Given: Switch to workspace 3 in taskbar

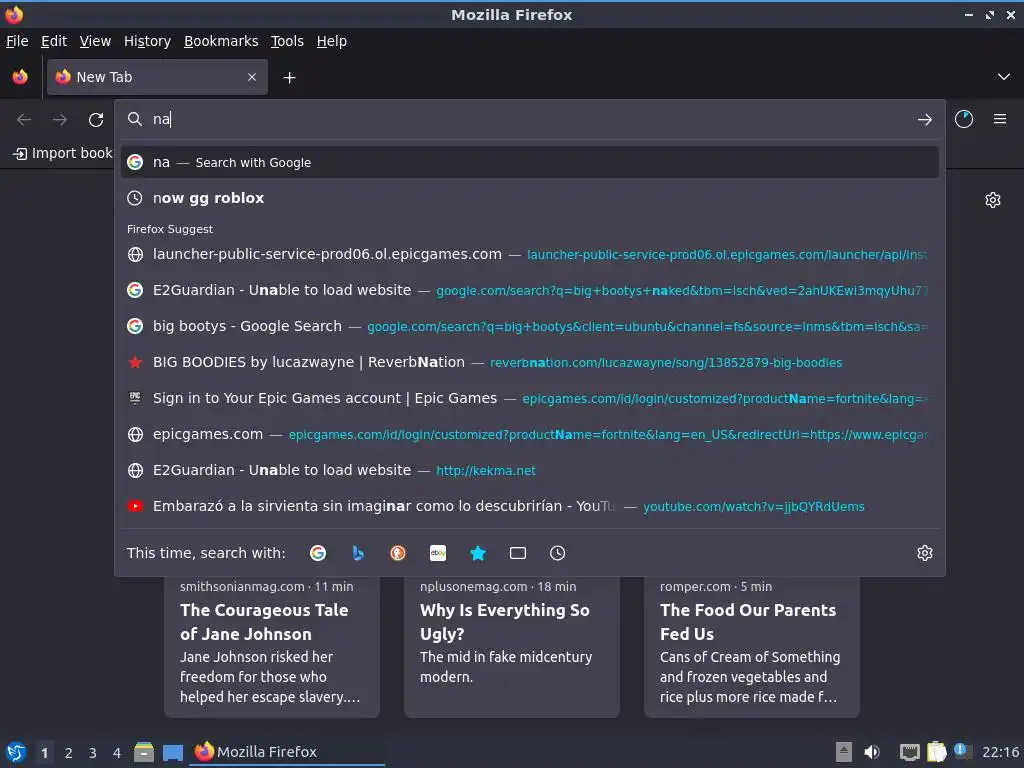Looking at the screenshot, I should 93,753.
